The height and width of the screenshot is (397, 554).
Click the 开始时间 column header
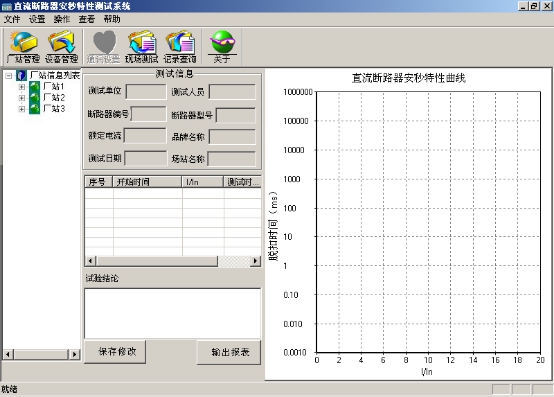[x=147, y=182]
